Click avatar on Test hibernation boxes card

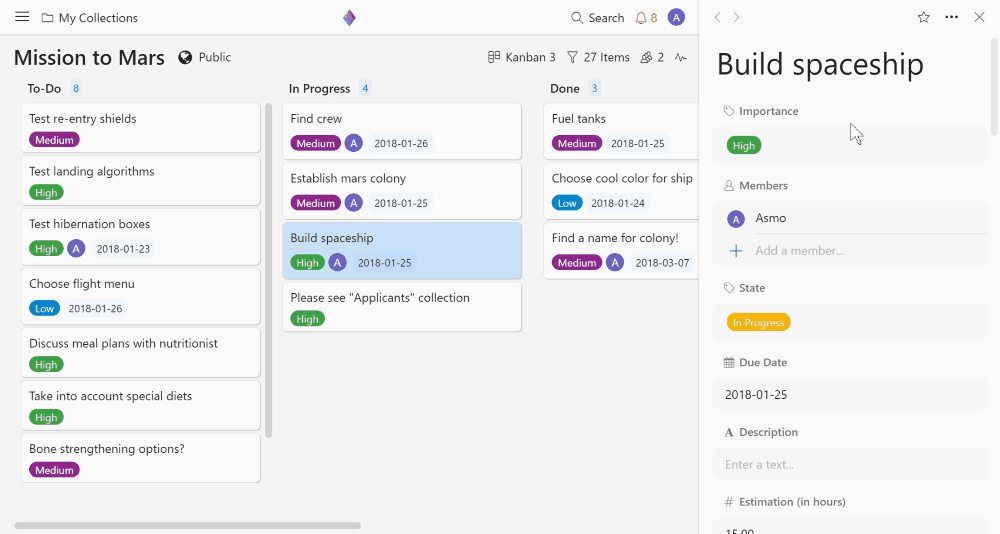click(x=76, y=248)
